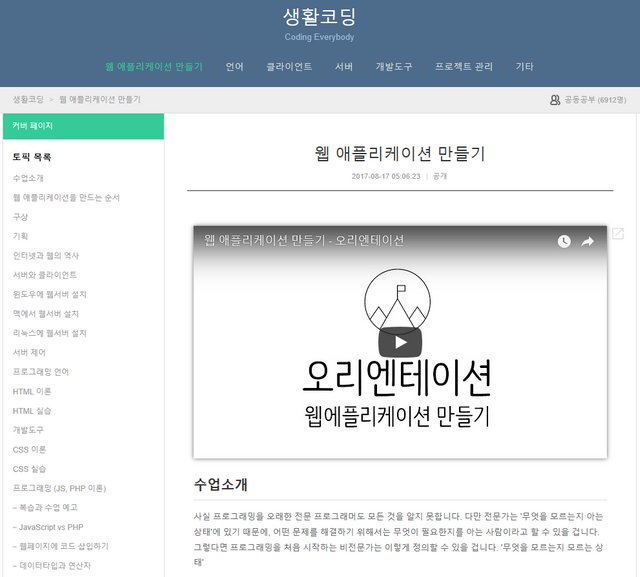Image resolution: width=640 pixels, height=577 pixels.
Task: Click the 토픽 목록 heading
Action: tap(32, 157)
